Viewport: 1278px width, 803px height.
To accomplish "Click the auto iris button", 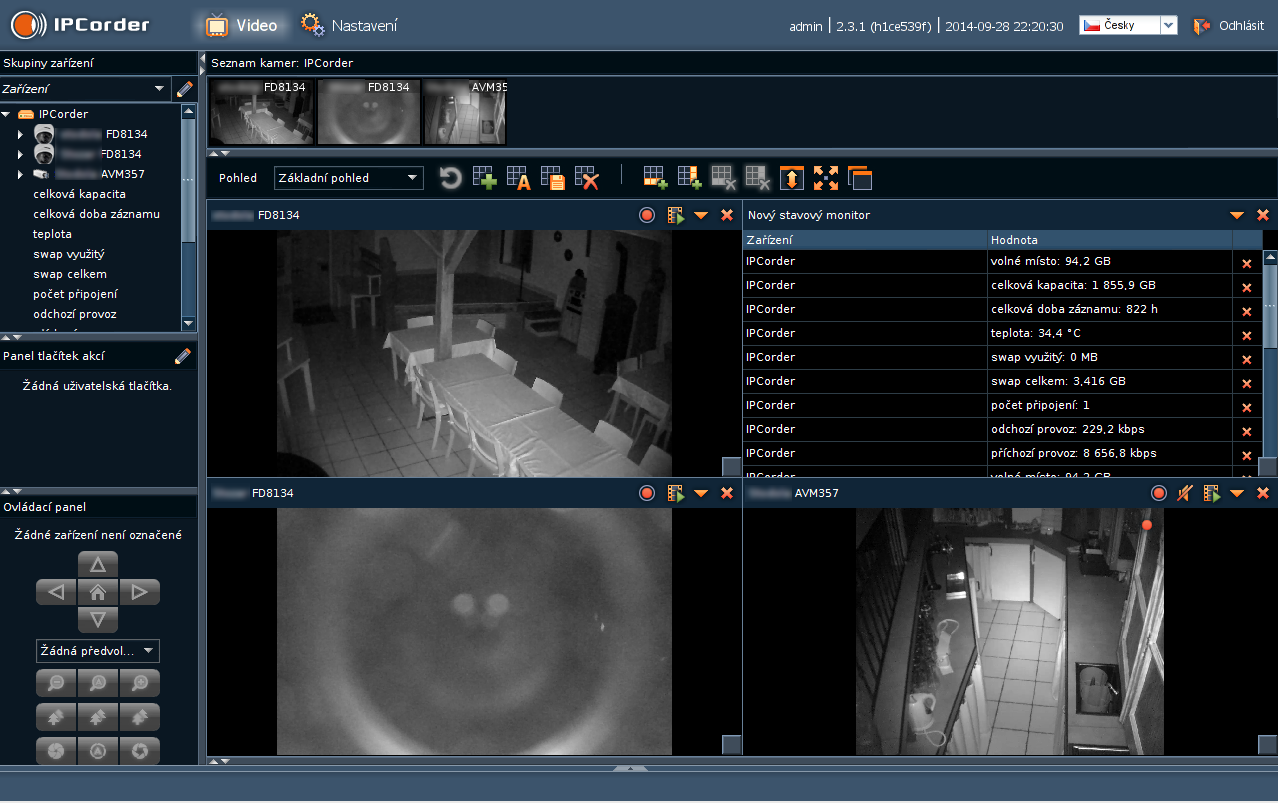I will pyautogui.click(x=98, y=751).
